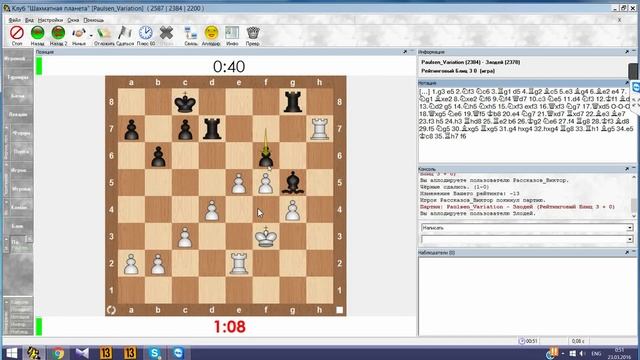640x360 pixels.
Task: Click the greyed-out X toolbar icon
Action: pyautogui.click(x=166, y=33)
